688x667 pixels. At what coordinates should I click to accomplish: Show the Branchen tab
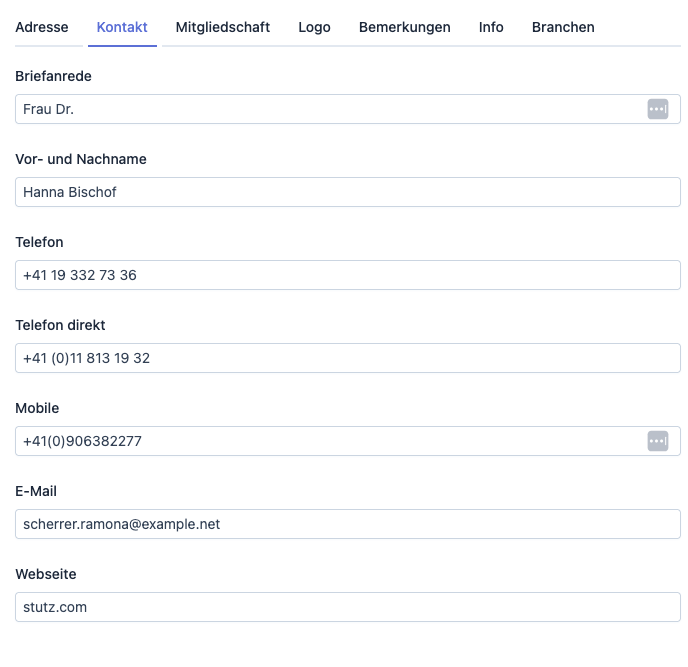[563, 27]
